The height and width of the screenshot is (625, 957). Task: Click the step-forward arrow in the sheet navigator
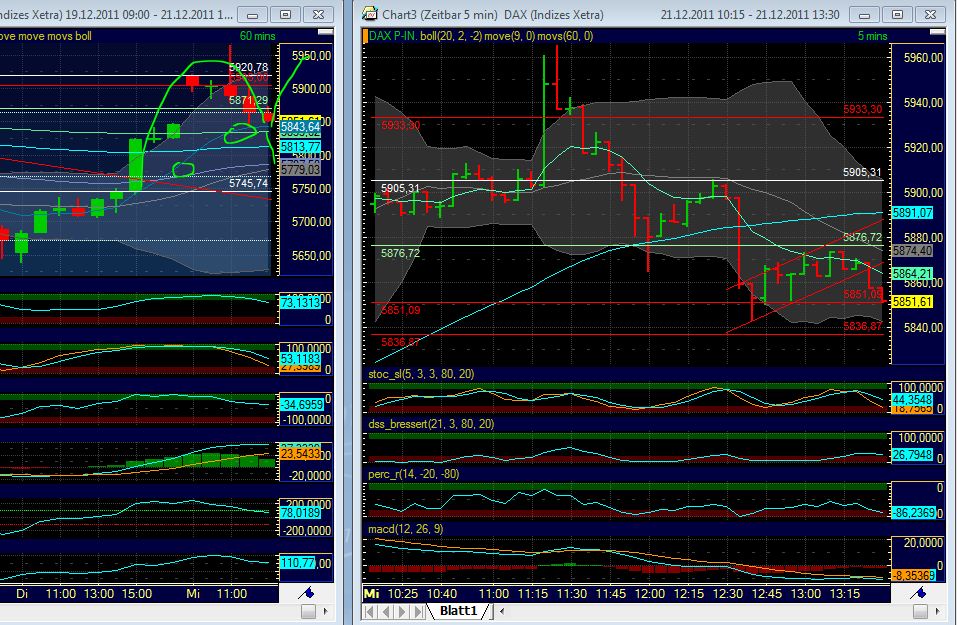pos(403,610)
